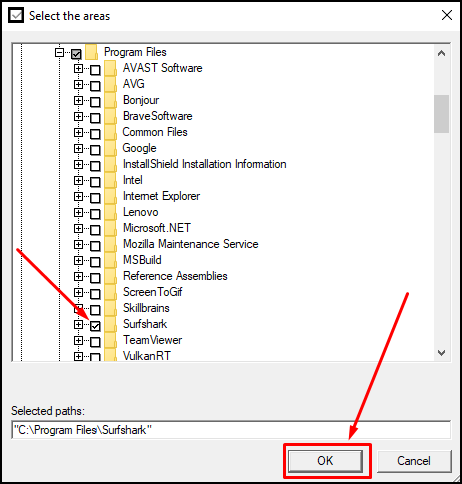
Task: Click the Cancel button
Action: click(x=414, y=461)
